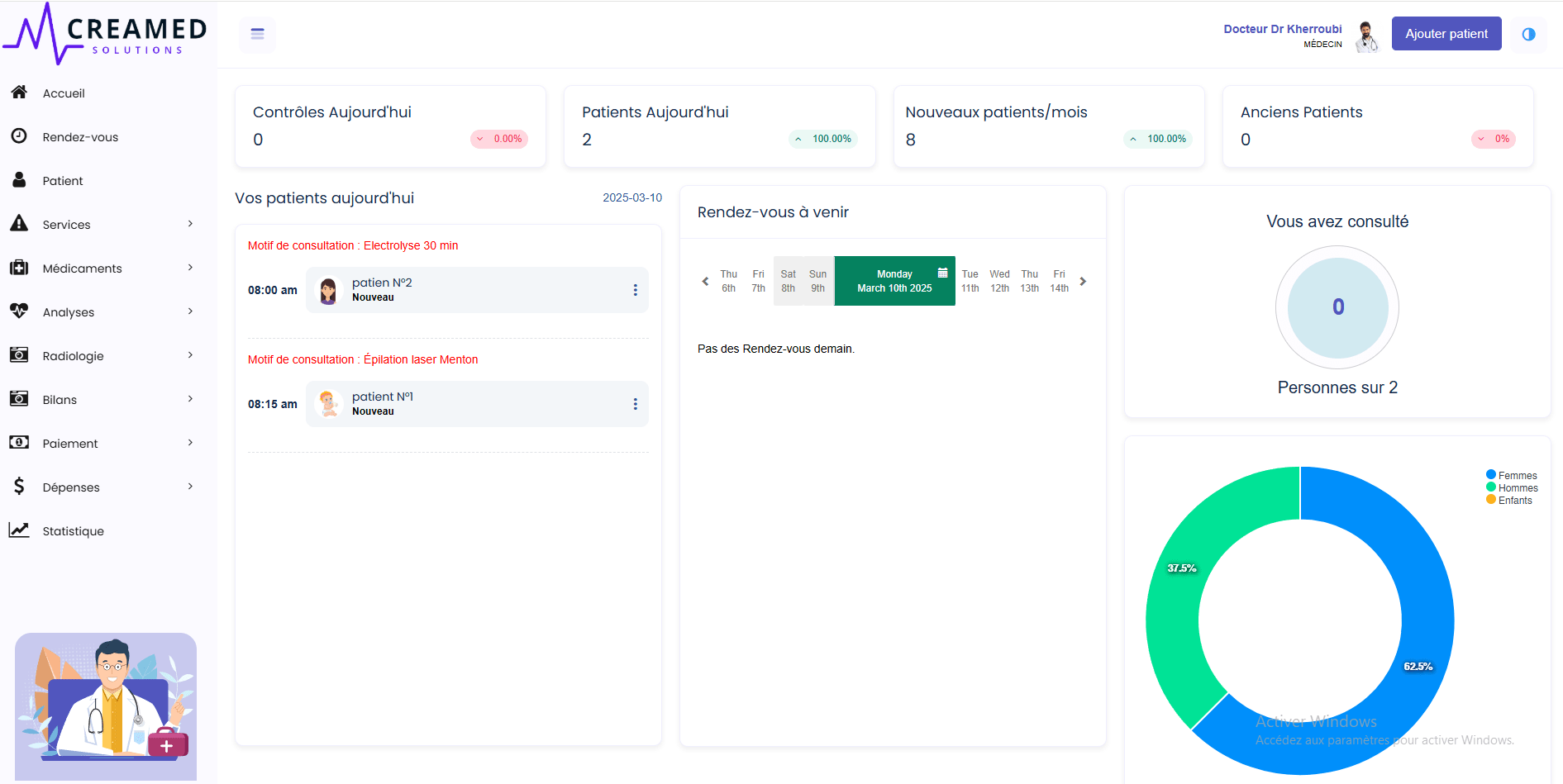The height and width of the screenshot is (784, 1563).
Task: Go to next days with the right arrow
Action: [1083, 281]
